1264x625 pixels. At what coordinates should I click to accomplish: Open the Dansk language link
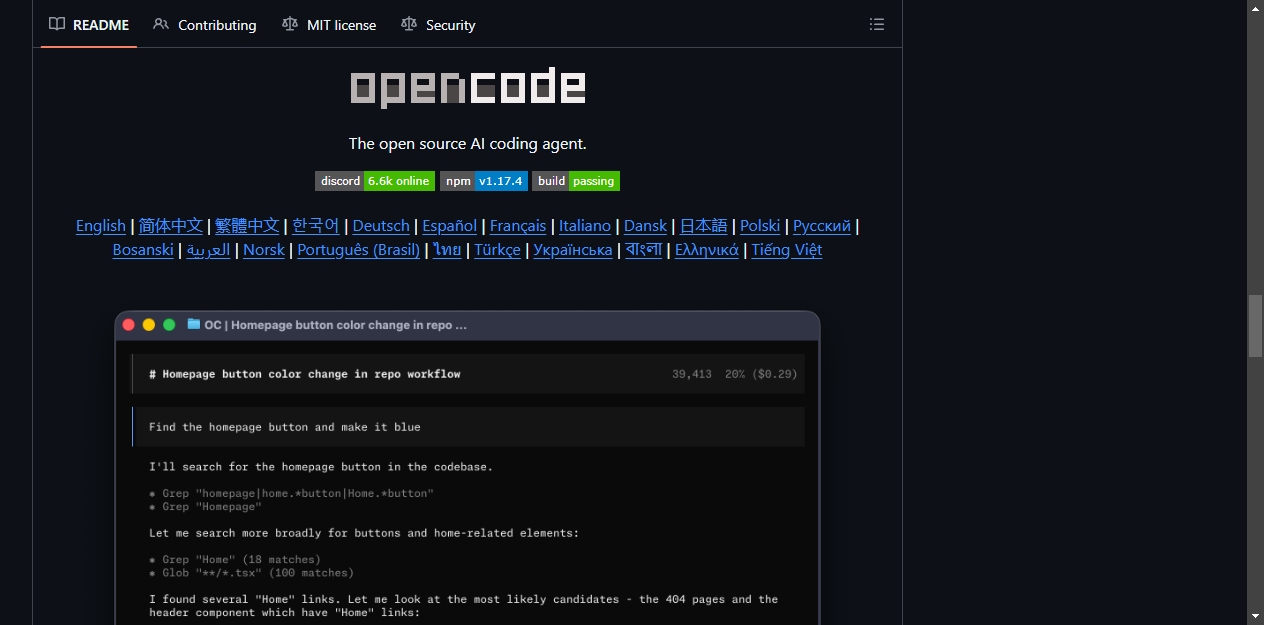(646, 226)
